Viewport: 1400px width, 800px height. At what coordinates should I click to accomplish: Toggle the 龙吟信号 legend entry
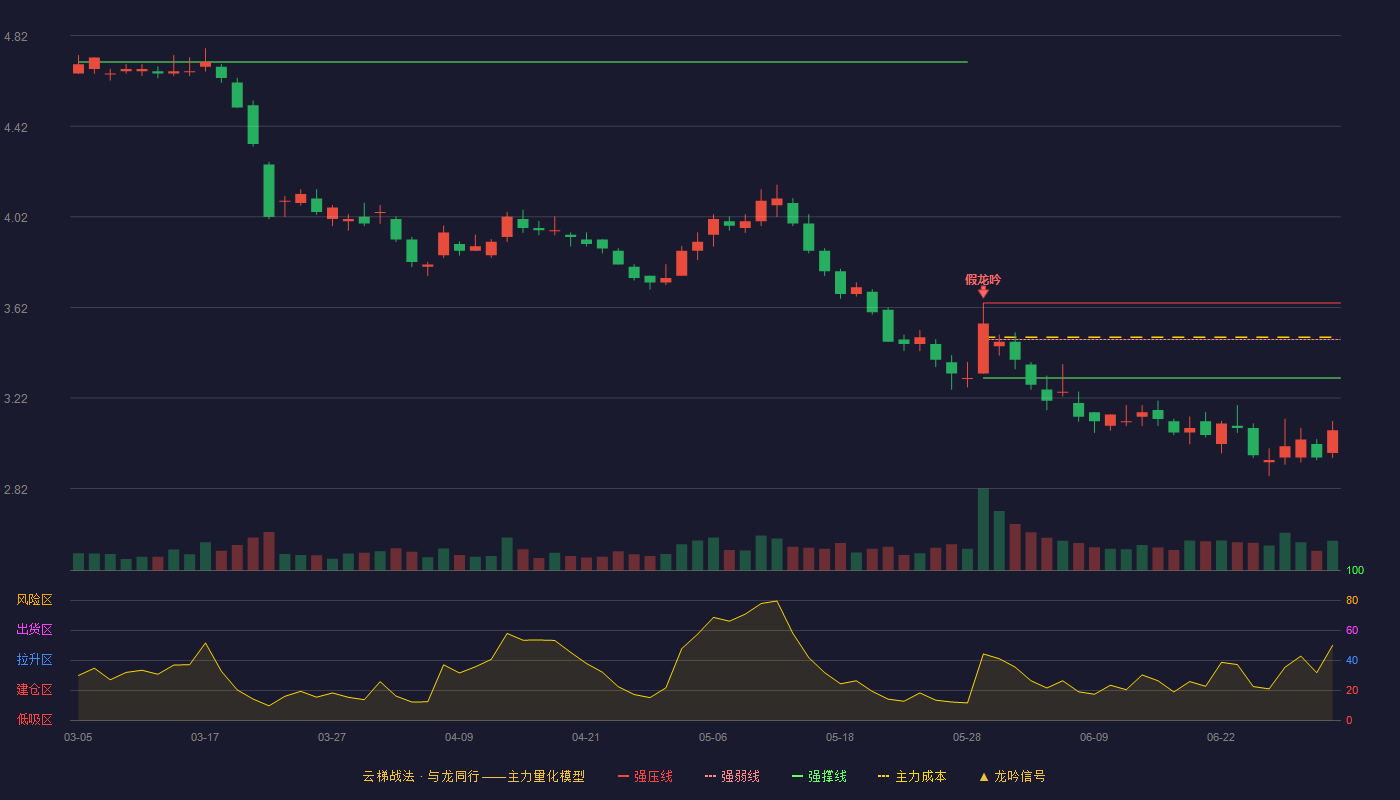[1012, 776]
